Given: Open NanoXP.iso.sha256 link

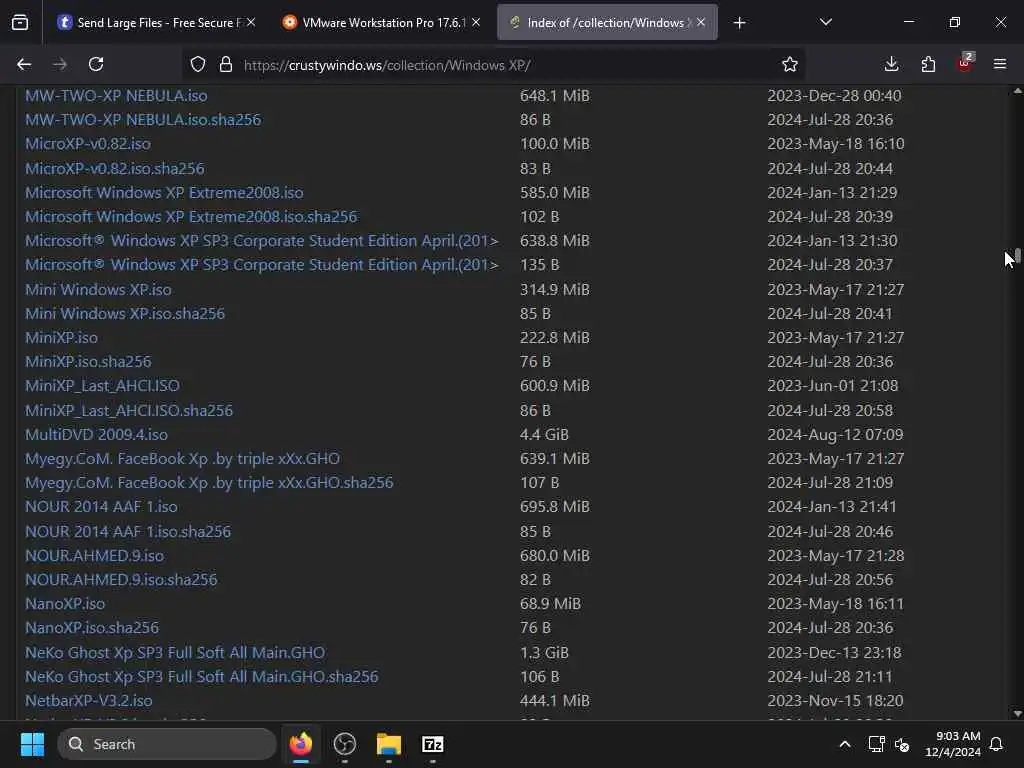Looking at the screenshot, I should [x=91, y=628].
